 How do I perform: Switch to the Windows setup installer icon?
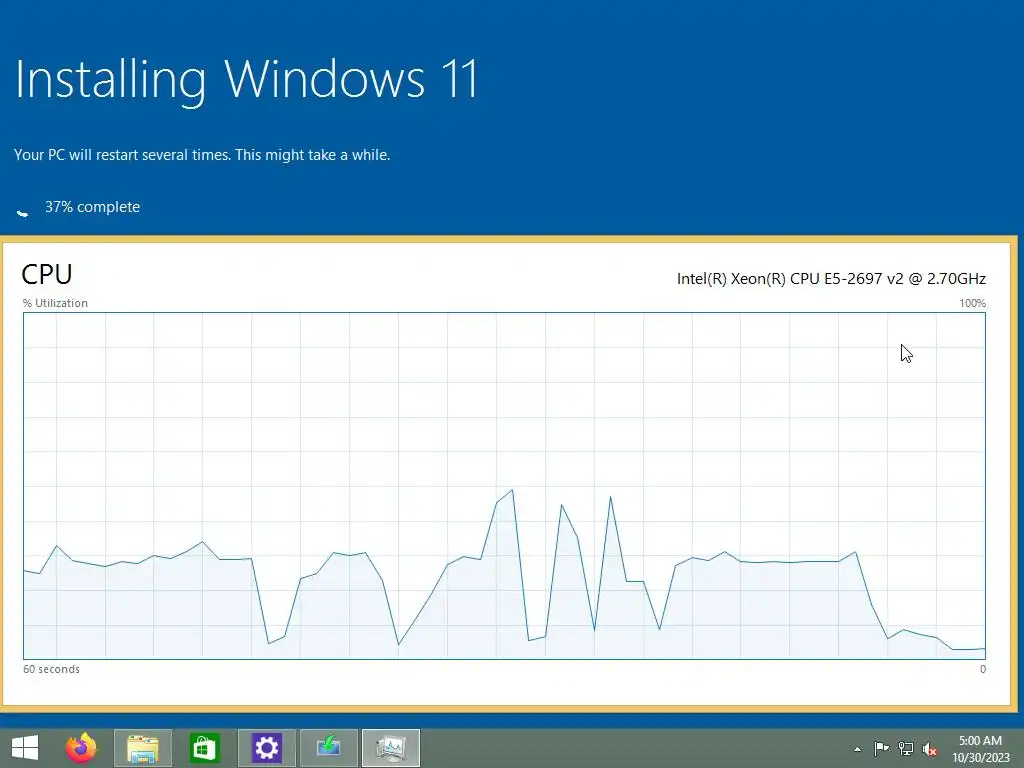(328, 748)
